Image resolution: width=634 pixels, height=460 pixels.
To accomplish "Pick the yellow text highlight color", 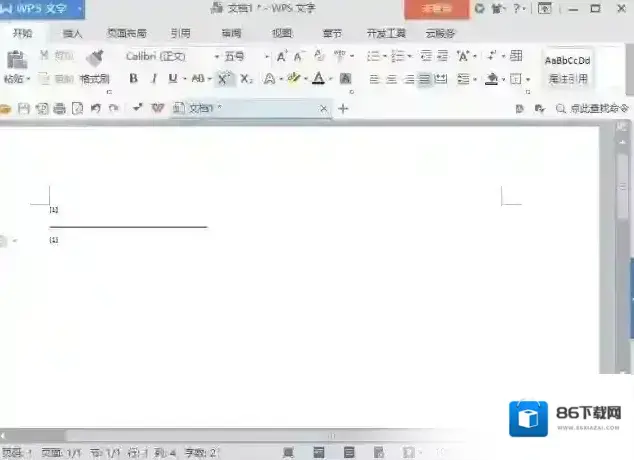I will pos(294,78).
